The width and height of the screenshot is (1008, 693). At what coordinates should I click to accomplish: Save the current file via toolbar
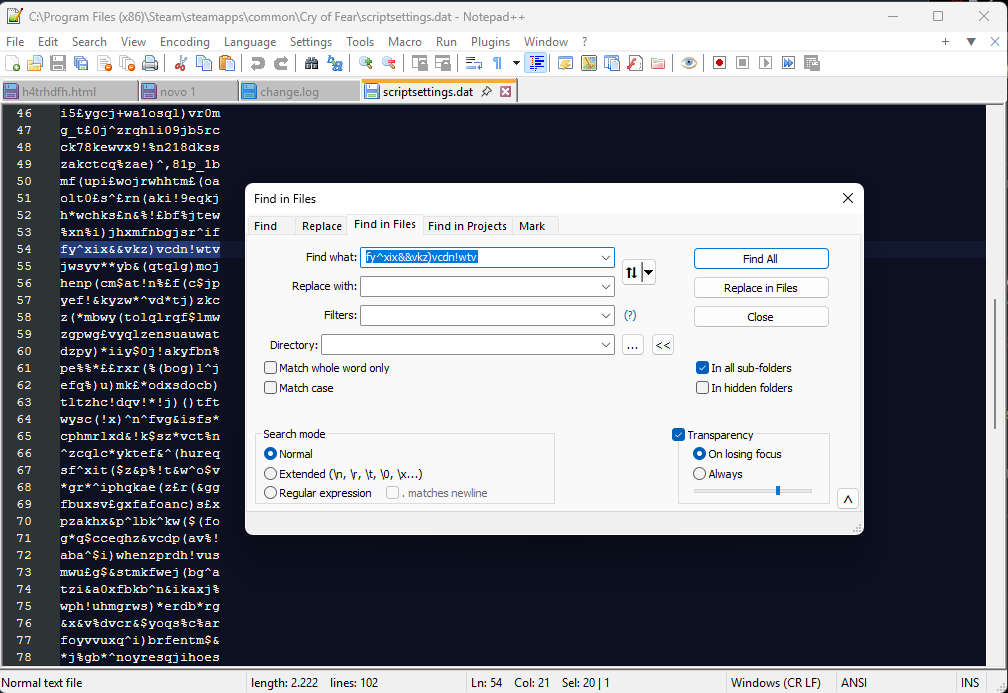coord(58,63)
